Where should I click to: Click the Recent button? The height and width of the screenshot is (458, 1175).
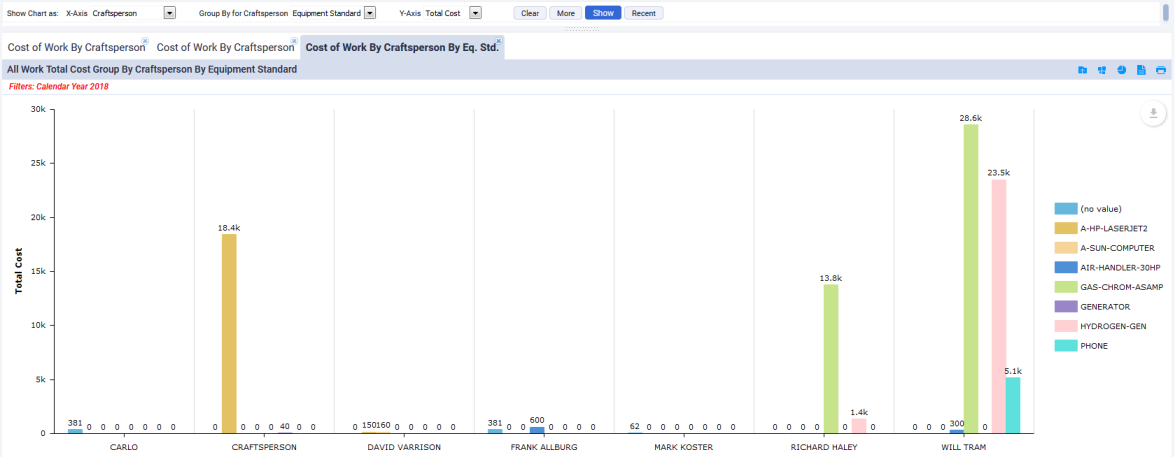643,13
